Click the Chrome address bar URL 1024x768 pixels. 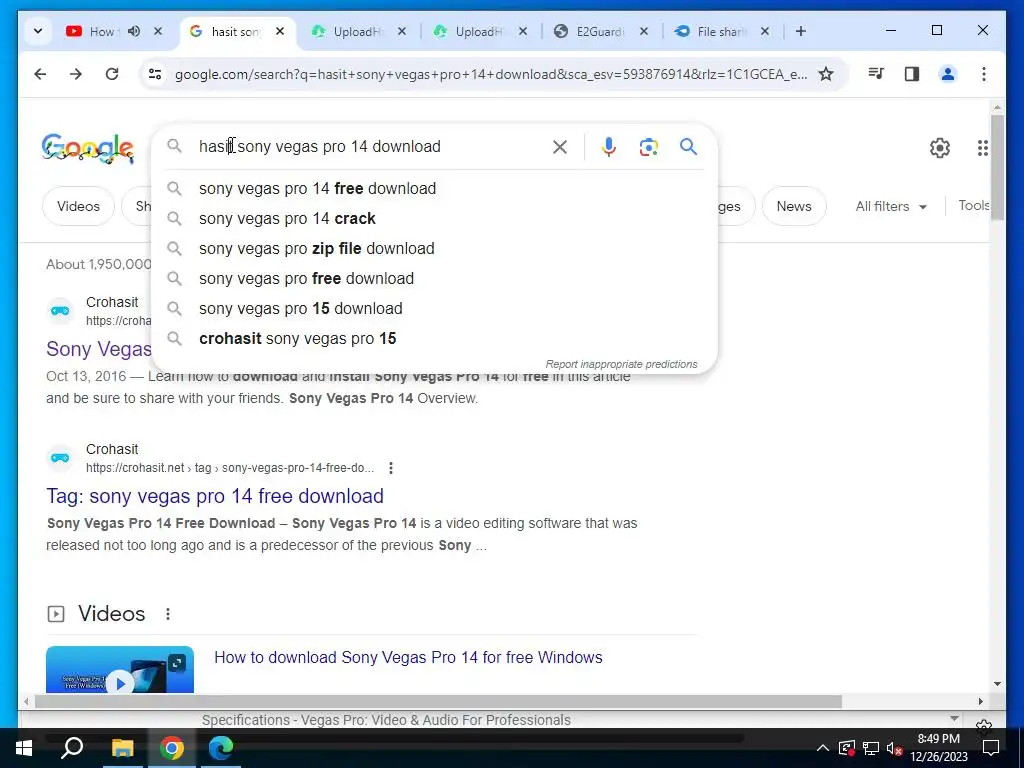[490, 74]
